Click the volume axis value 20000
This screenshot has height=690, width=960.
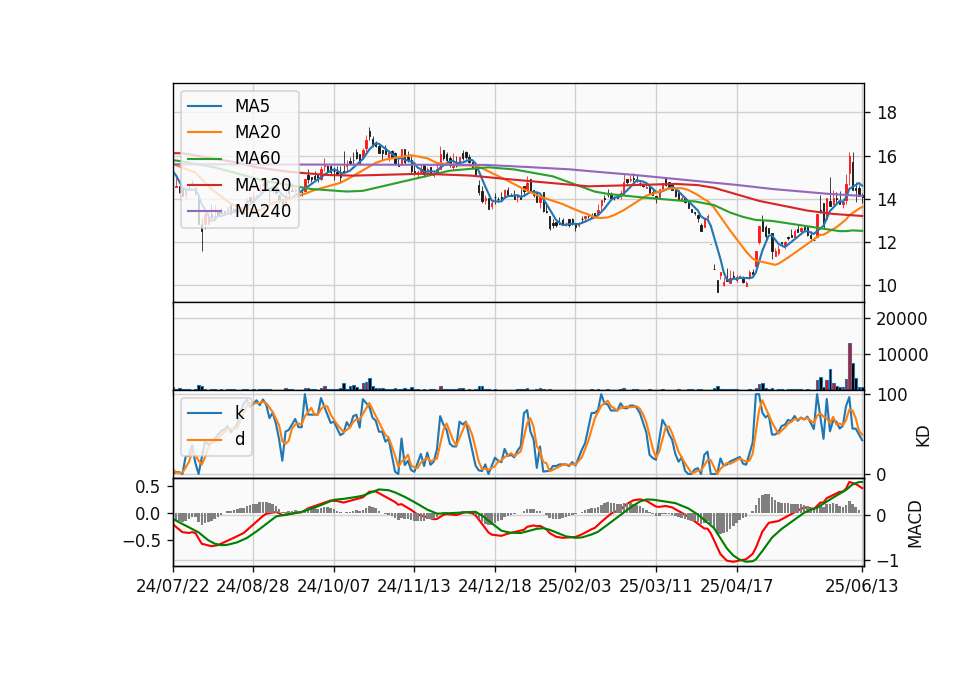click(902, 319)
